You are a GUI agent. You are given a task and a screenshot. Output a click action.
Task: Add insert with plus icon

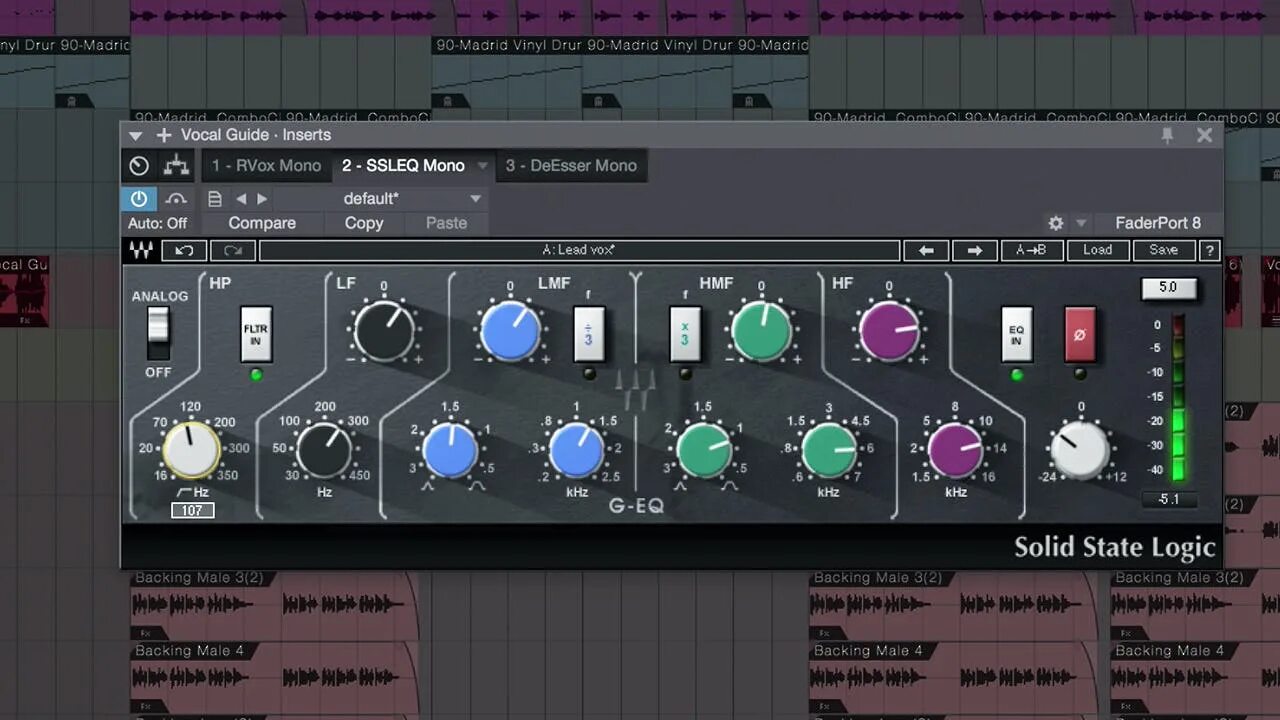click(x=163, y=135)
